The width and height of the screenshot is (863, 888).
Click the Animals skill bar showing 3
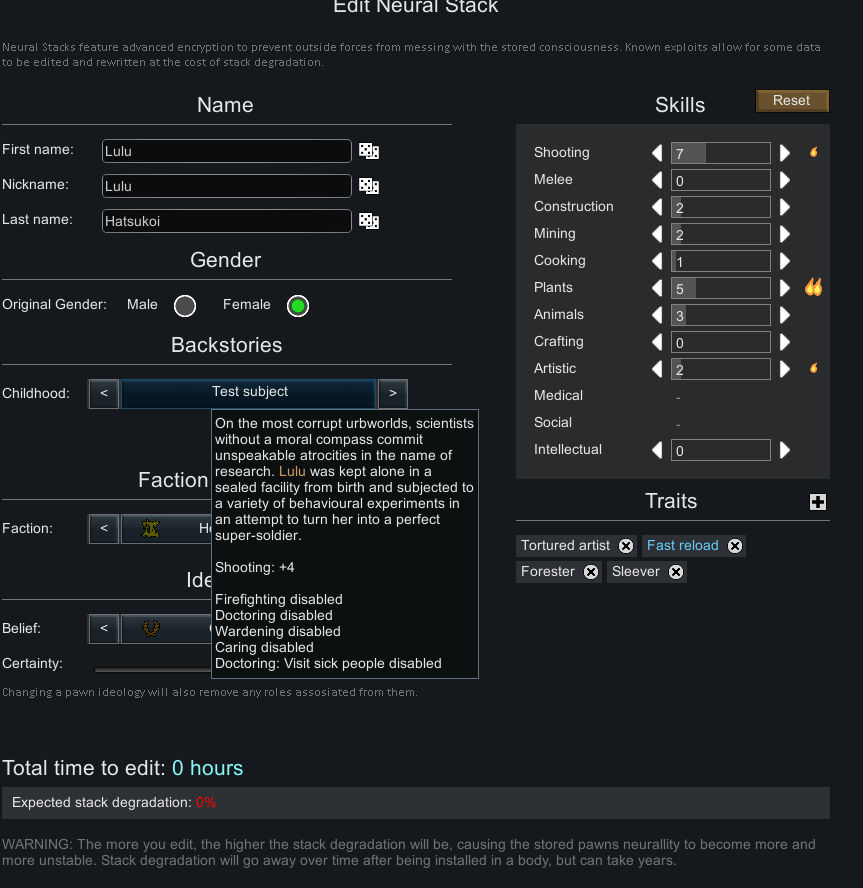point(720,315)
